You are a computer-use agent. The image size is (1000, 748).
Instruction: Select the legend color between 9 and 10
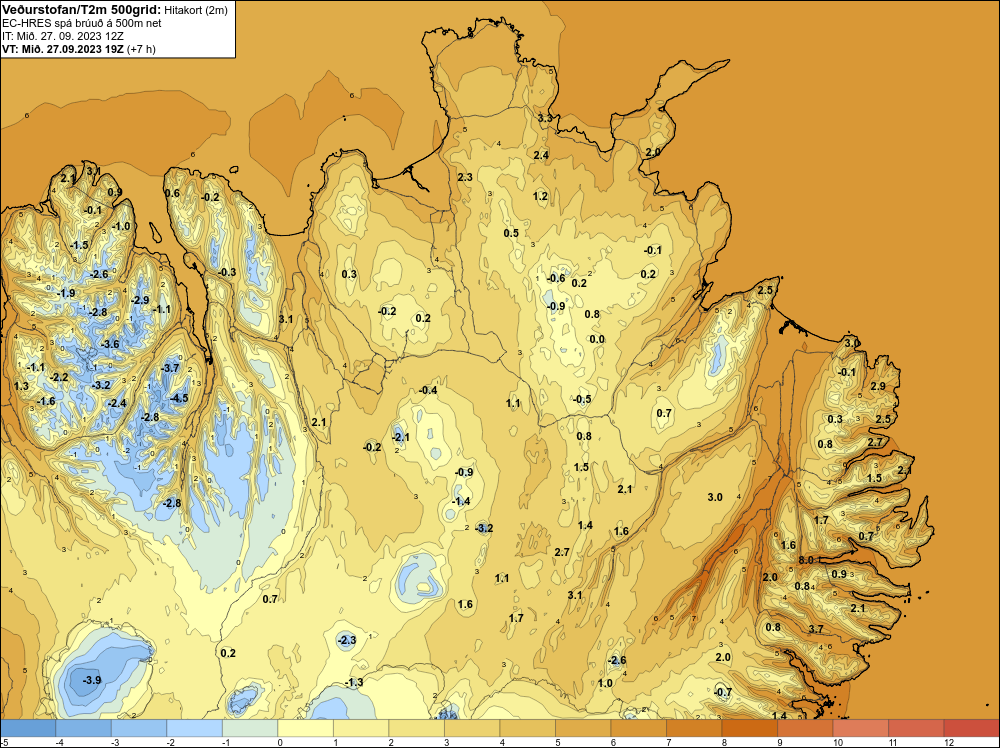(x=805, y=728)
